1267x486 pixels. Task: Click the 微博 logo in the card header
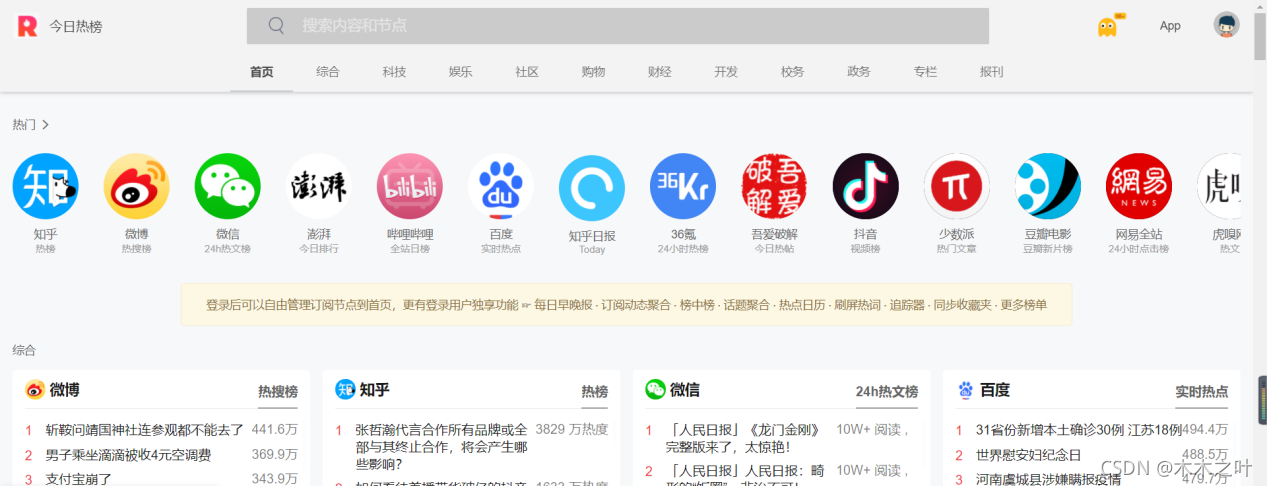(x=35, y=390)
